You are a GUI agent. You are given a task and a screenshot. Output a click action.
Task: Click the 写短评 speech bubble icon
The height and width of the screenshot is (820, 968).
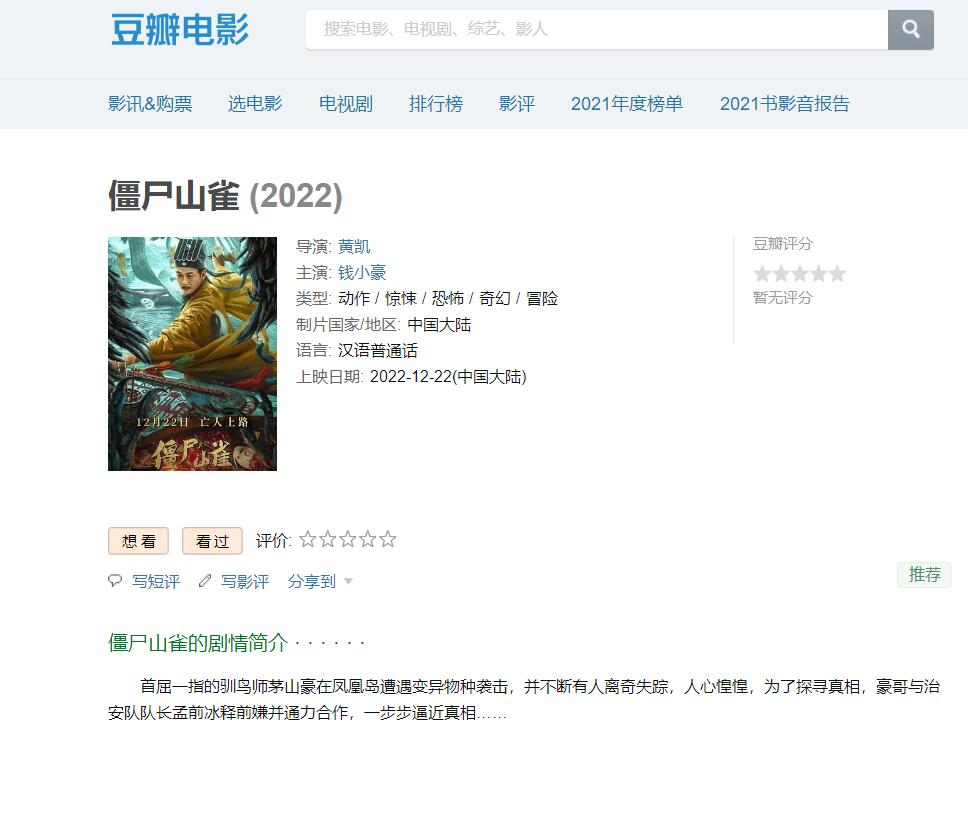115,580
